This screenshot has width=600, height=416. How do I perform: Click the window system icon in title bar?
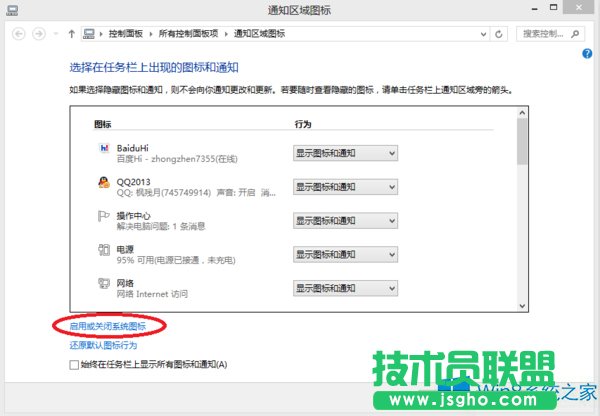pyautogui.click(x=12, y=10)
